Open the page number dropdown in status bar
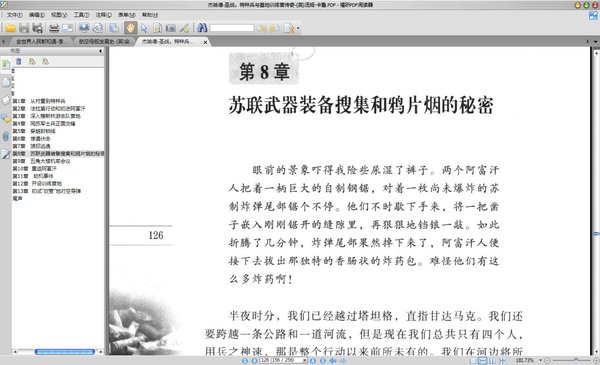This screenshot has width=600, height=365. pyautogui.click(x=305, y=360)
